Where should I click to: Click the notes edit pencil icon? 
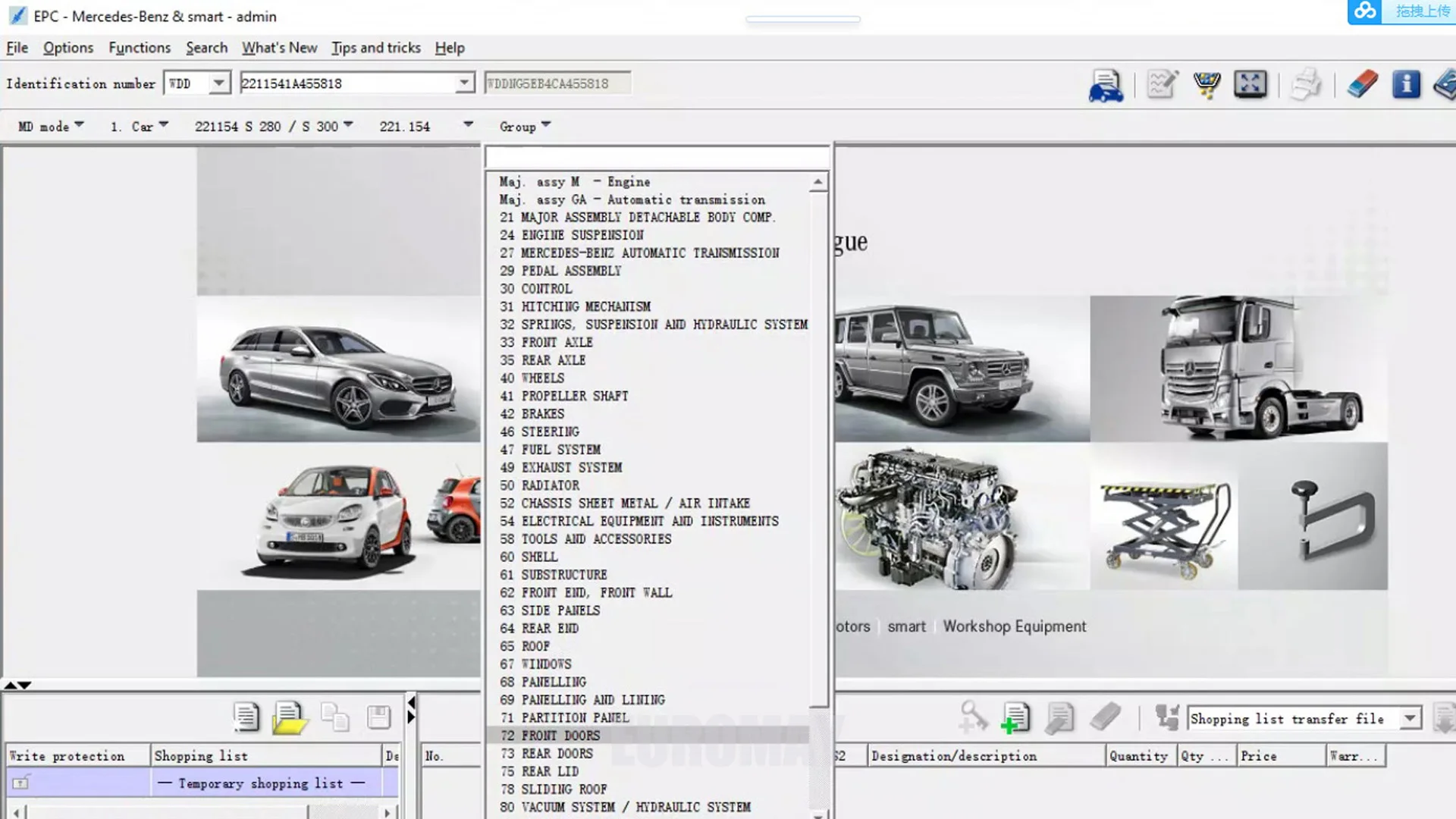click(x=1162, y=84)
